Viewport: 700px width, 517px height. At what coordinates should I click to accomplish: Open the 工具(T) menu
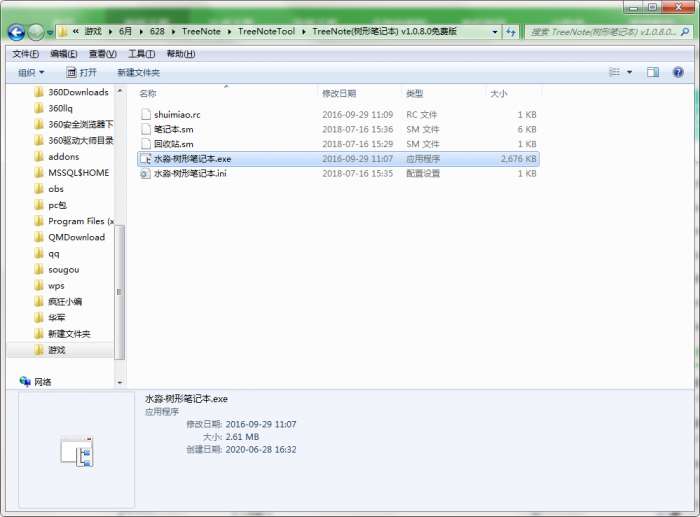coord(142,54)
